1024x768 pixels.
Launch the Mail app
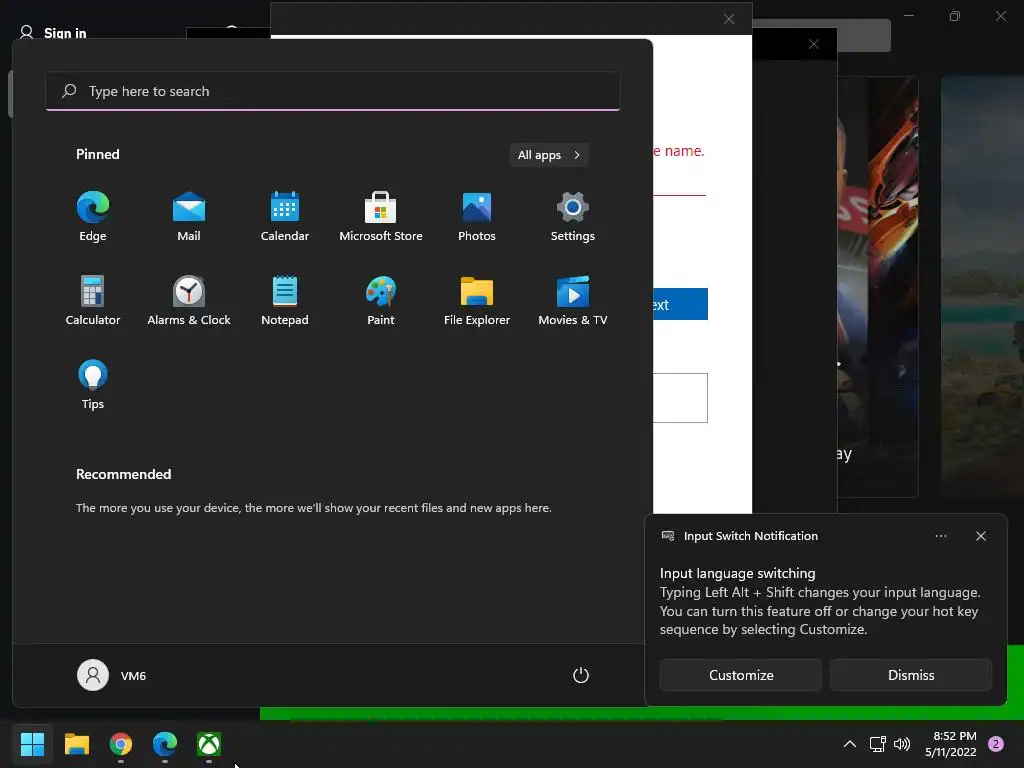coord(189,217)
